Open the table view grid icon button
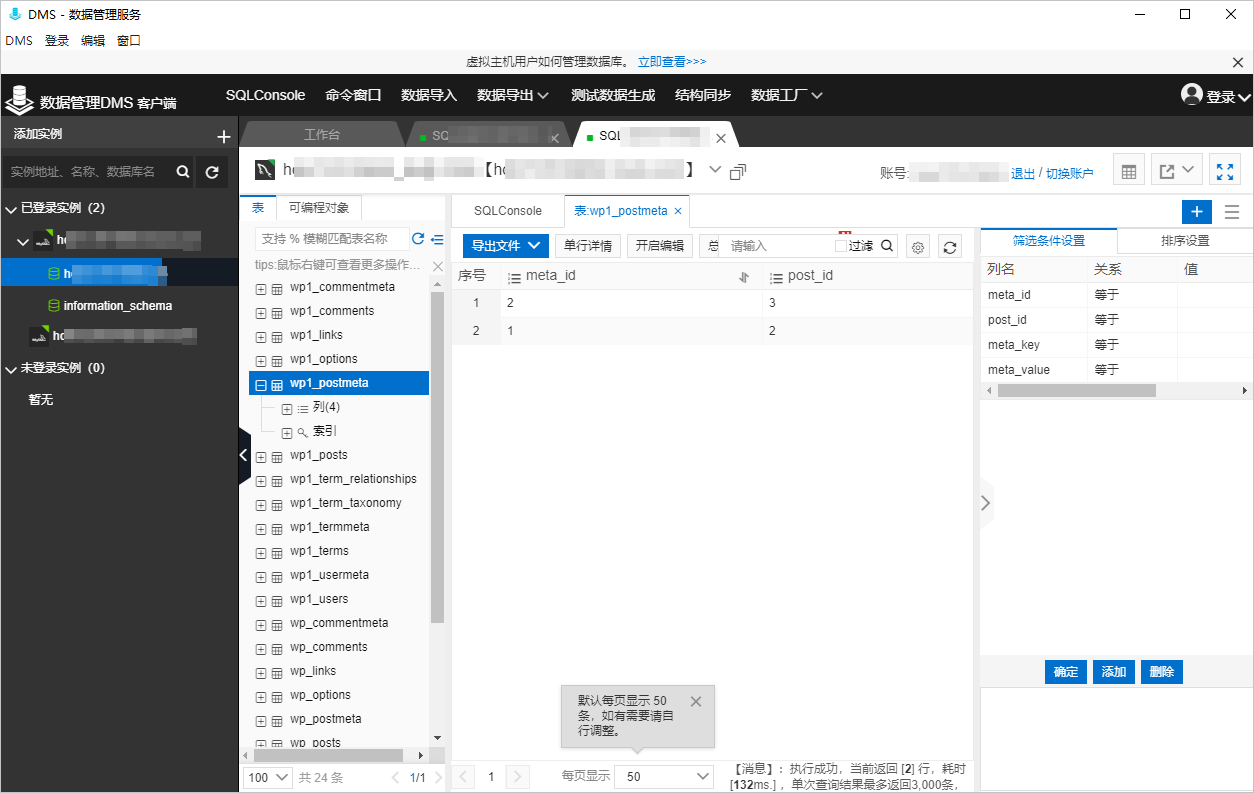This screenshot has width=1254, height=793. [x=1129, y=171]
